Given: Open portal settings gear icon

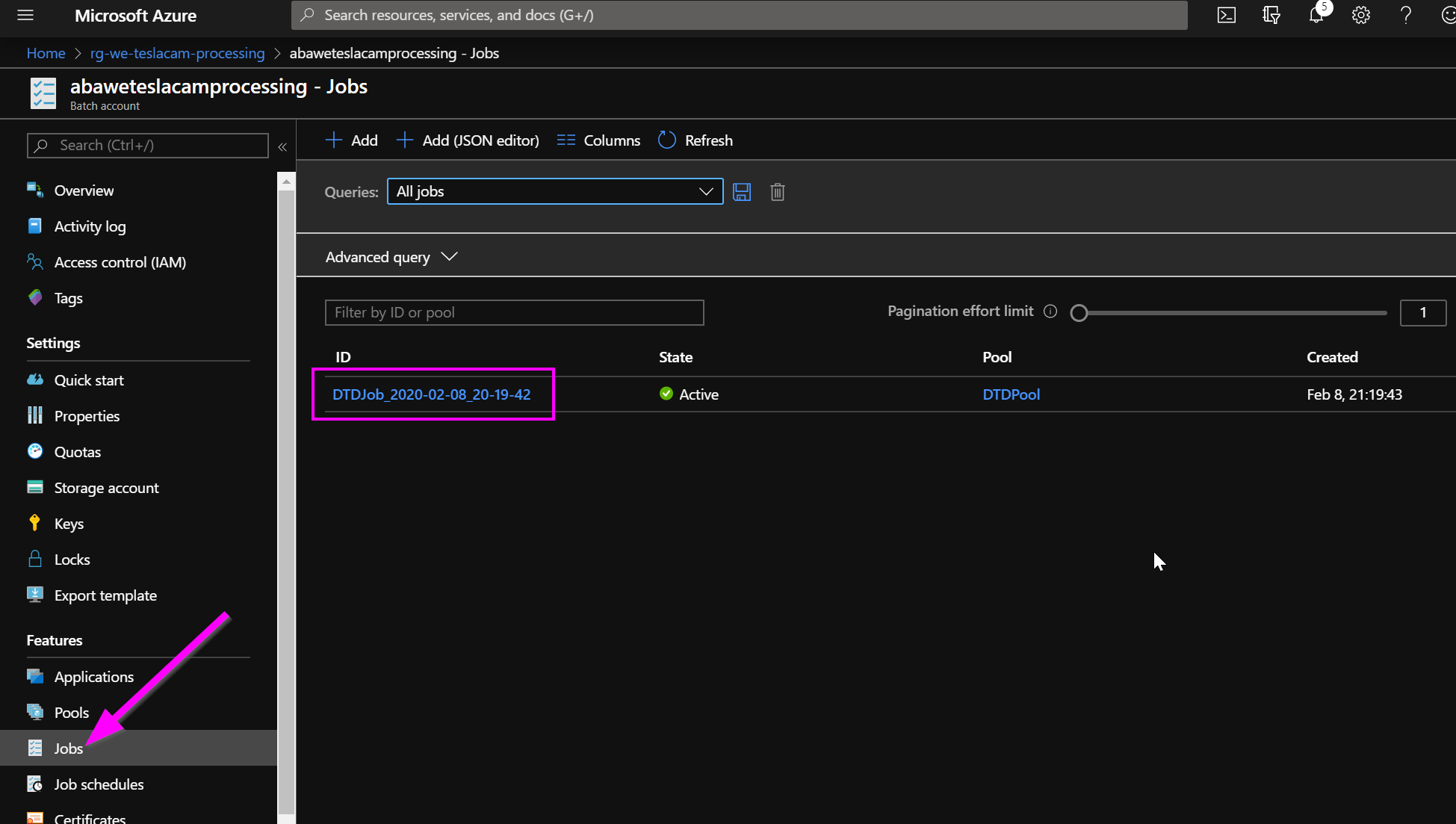Looking at the screenshot, I should point(1361,15).
